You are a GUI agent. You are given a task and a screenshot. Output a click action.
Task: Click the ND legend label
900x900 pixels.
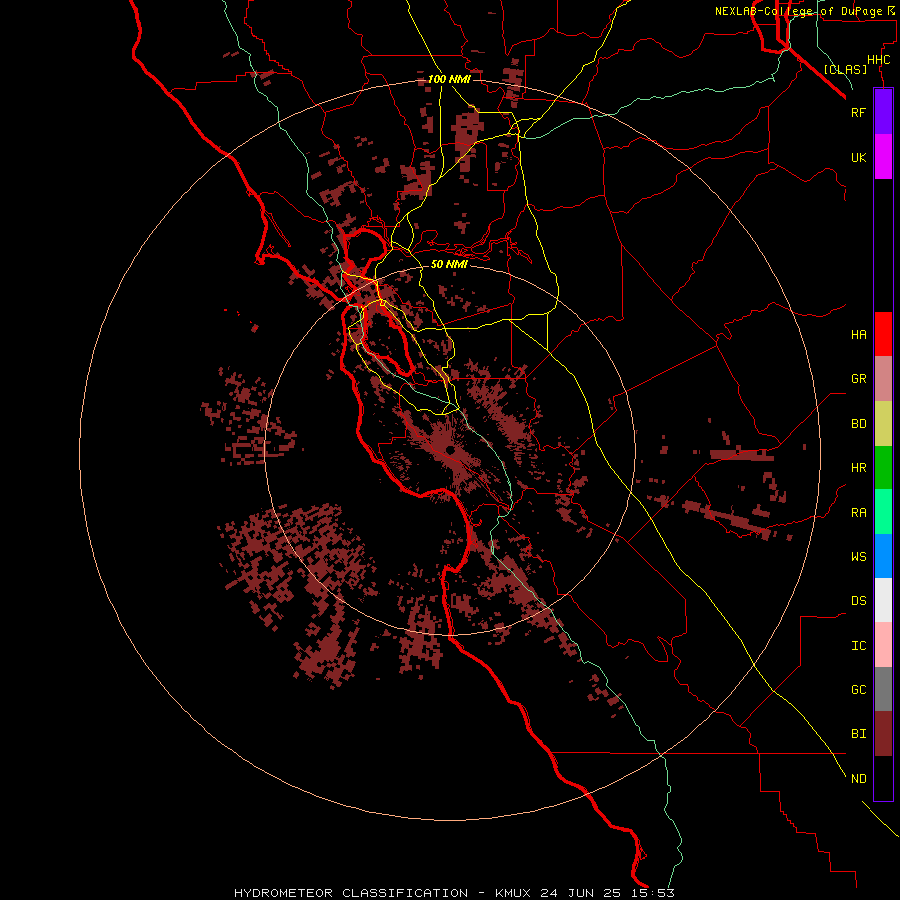click(858, 779)
